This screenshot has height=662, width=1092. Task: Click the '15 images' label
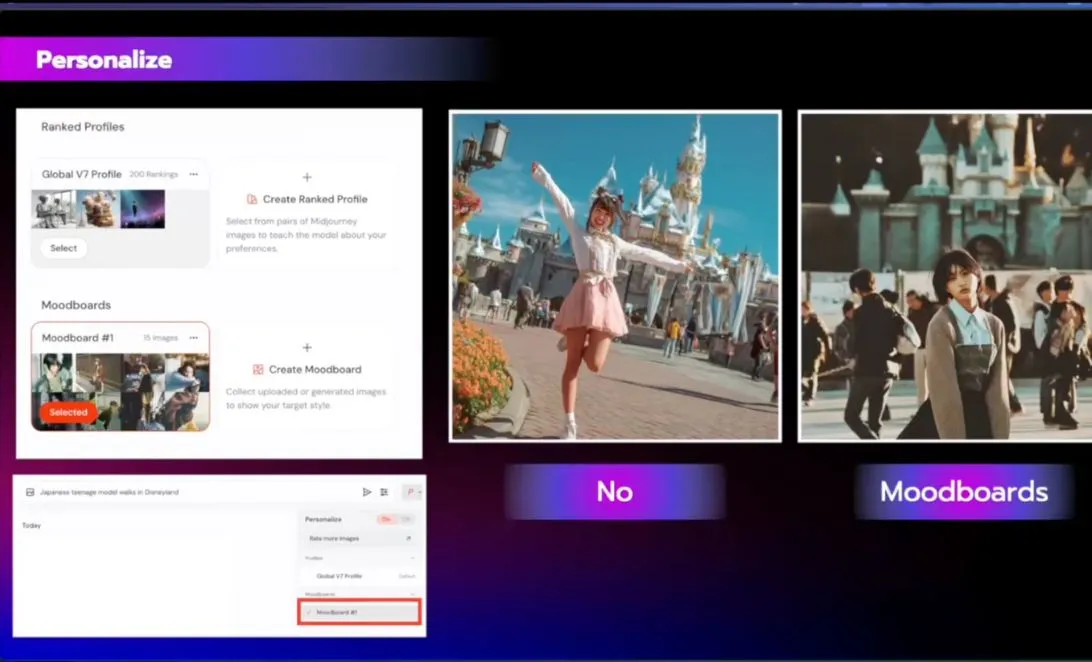161,338
